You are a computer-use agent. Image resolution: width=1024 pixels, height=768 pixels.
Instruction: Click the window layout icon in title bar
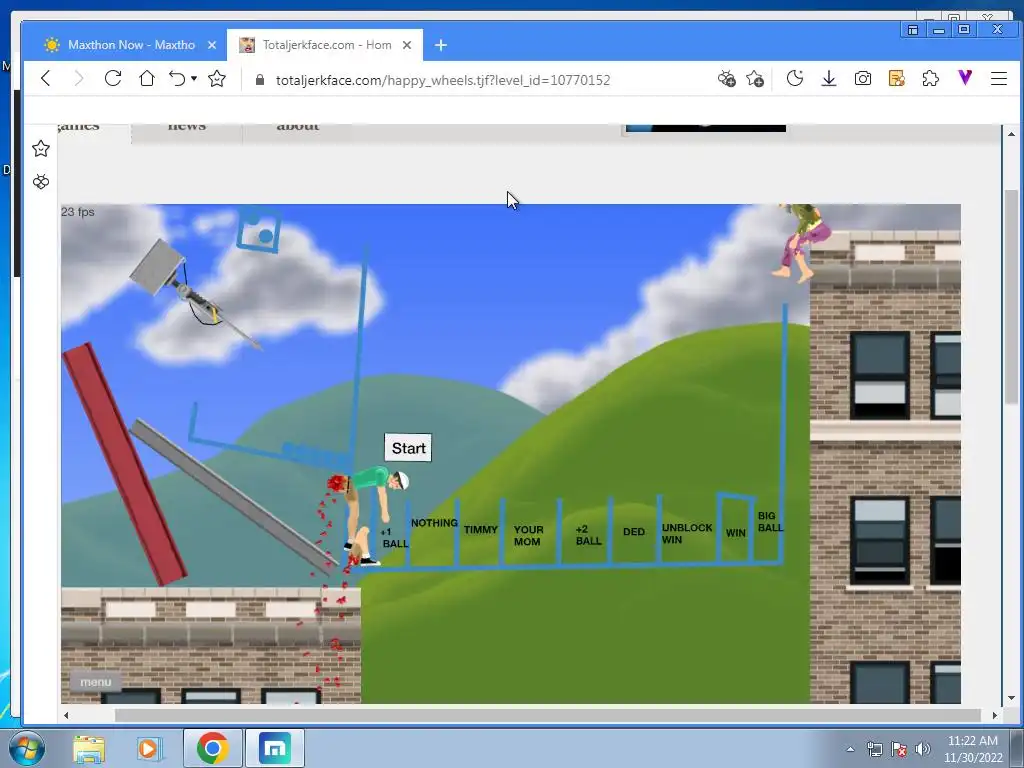click(913, 29)
